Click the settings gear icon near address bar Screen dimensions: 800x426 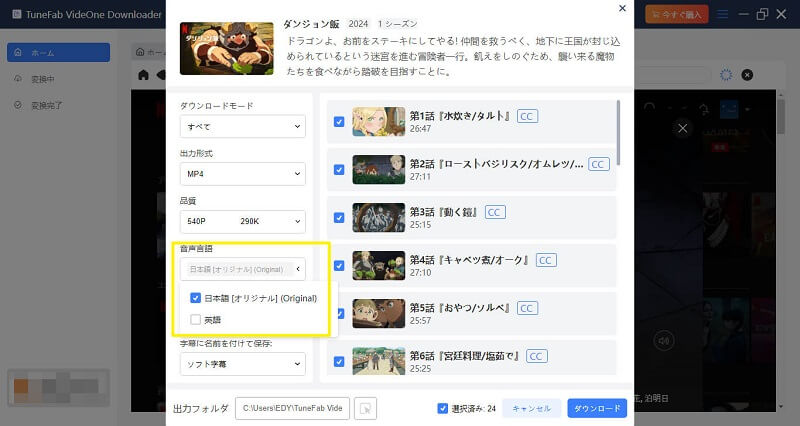click(726, 75)
